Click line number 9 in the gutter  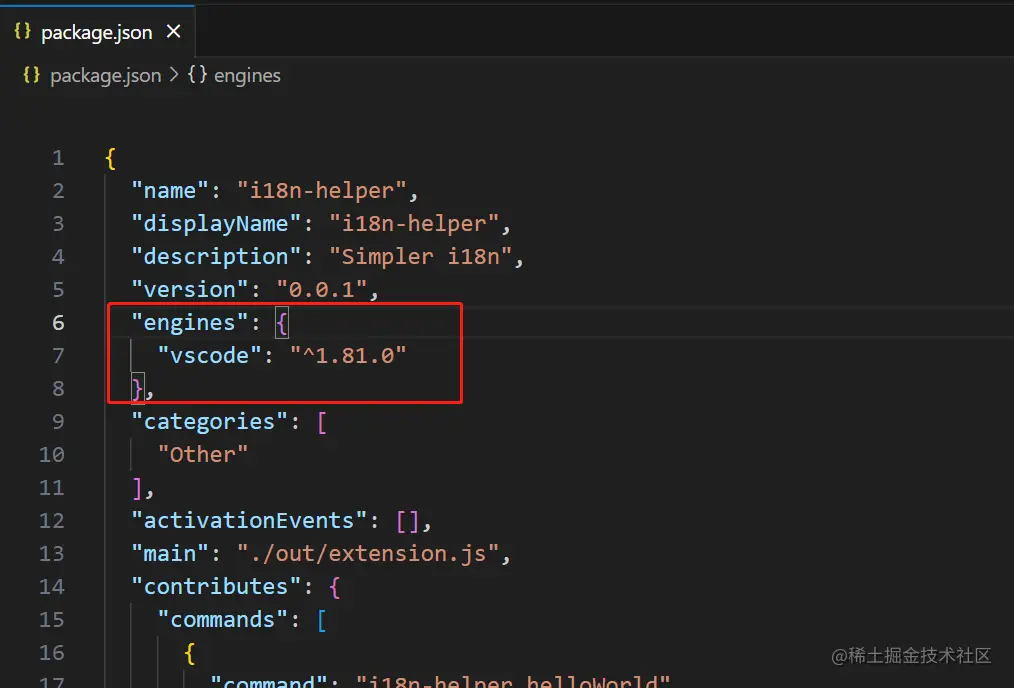58,422
